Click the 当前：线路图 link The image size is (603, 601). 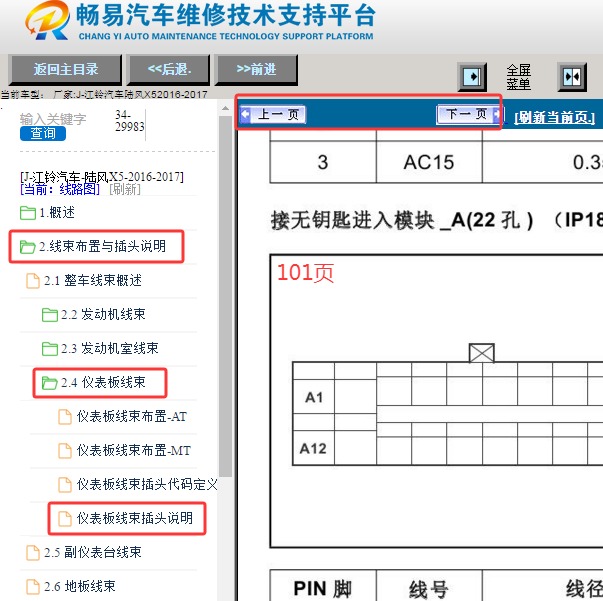click(x=60, y=189)
